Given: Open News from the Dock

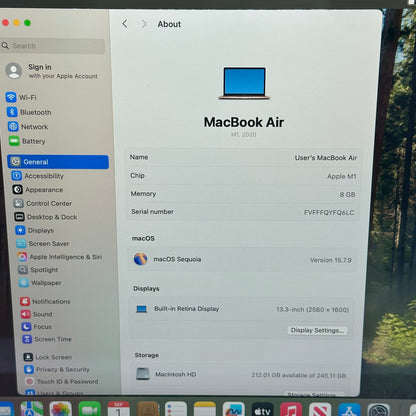Looking at the screenshot, I should (x=320, y=409).
